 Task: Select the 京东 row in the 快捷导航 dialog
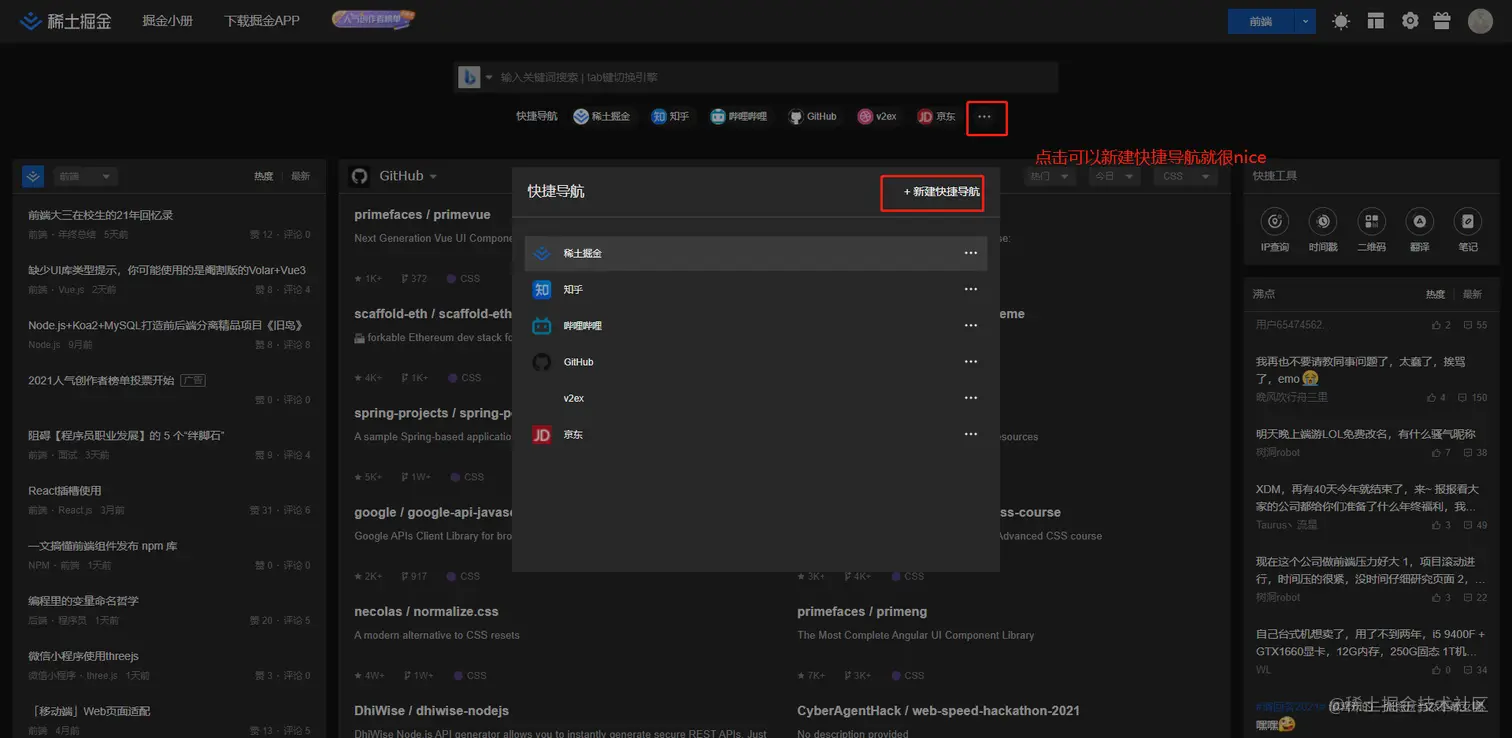755,435
